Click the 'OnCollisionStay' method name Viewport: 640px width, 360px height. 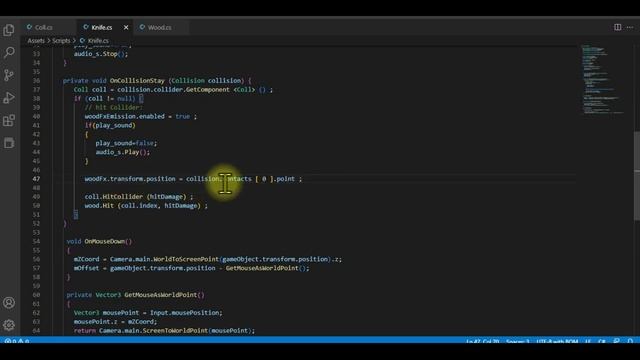[137, 80]
